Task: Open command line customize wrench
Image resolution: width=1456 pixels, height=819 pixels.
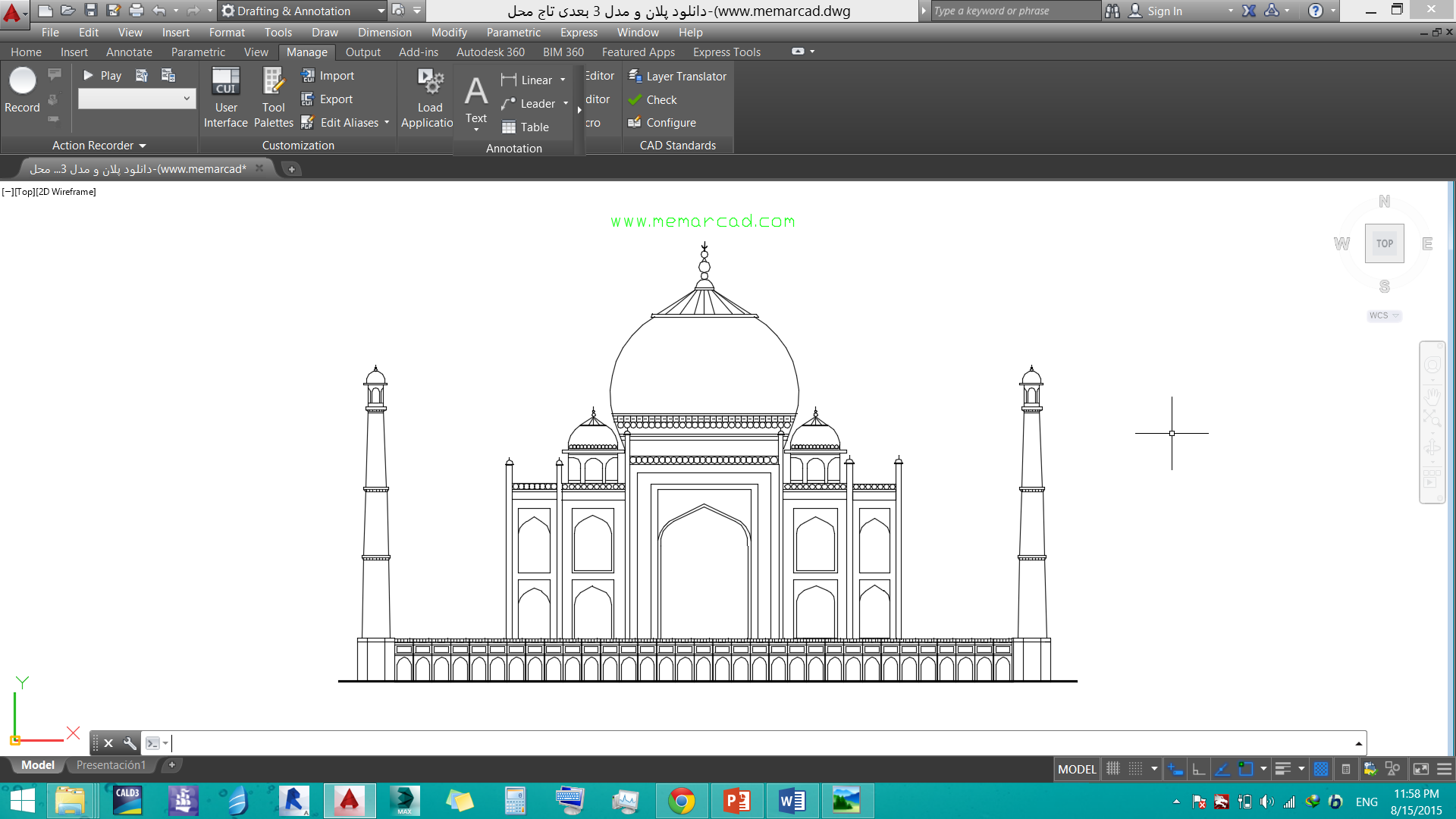Action: point(130,743)
